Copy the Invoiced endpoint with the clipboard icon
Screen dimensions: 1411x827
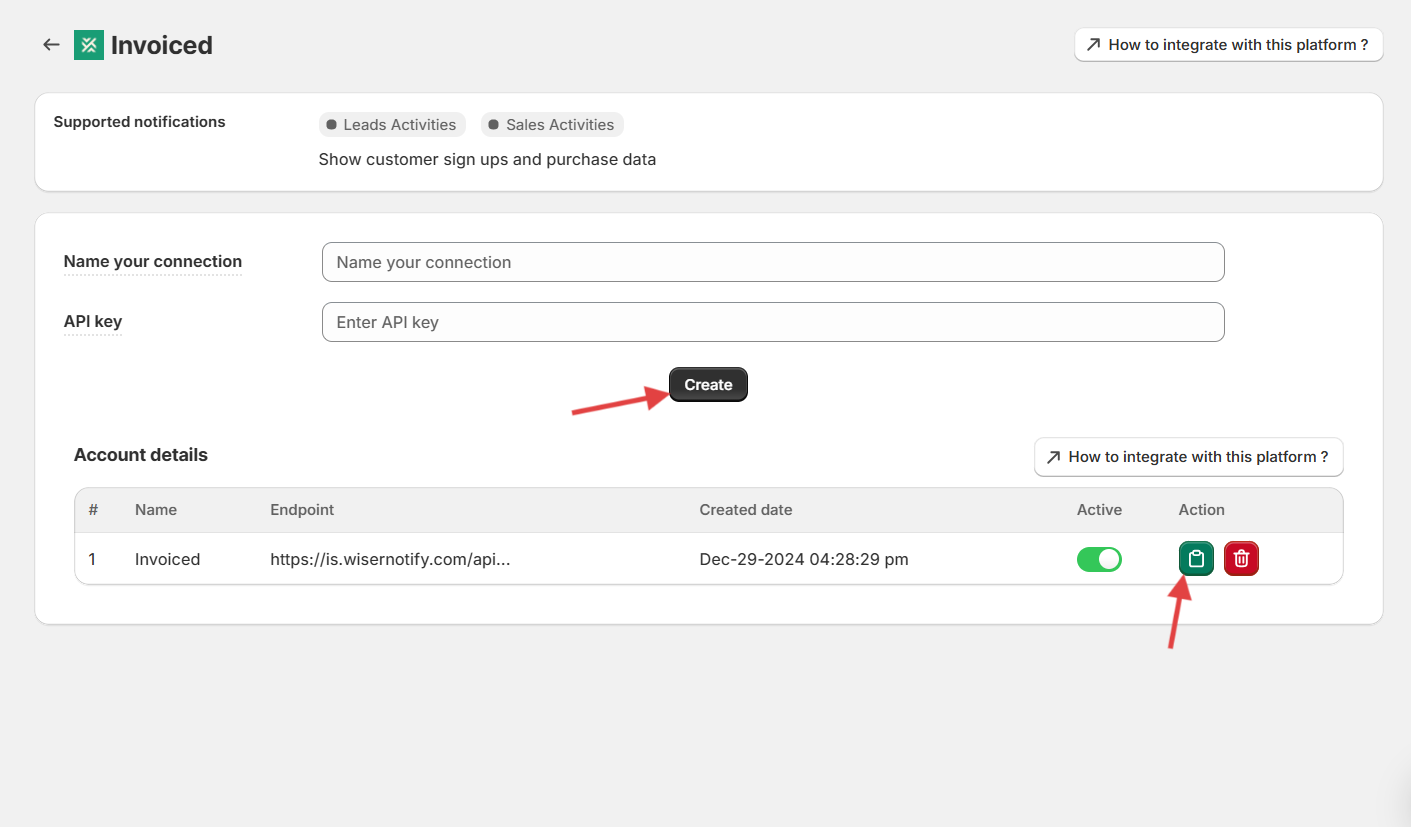(x=1196, y=559)
